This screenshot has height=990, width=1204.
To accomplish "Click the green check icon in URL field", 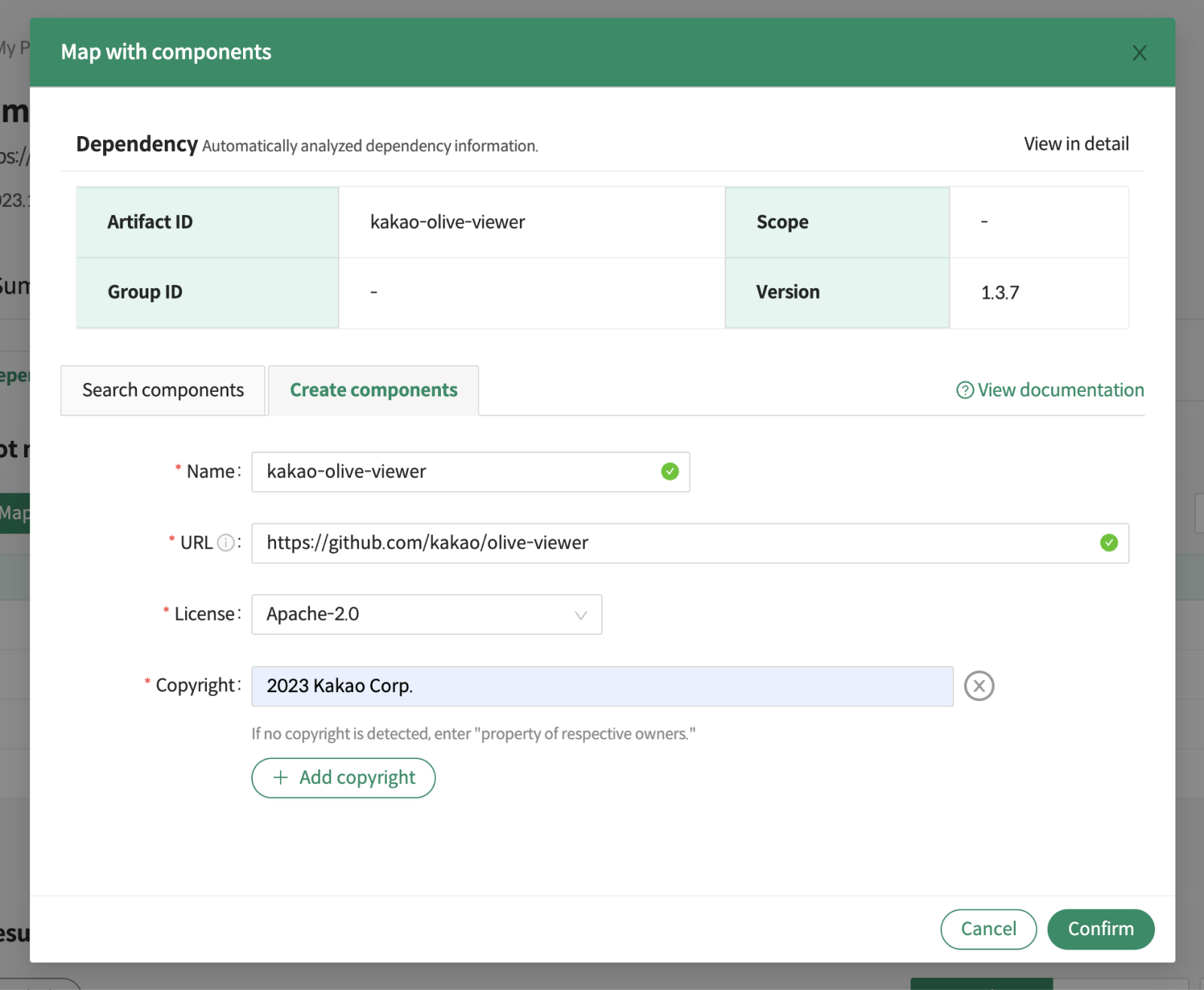I will click(x=1108, y=543).
